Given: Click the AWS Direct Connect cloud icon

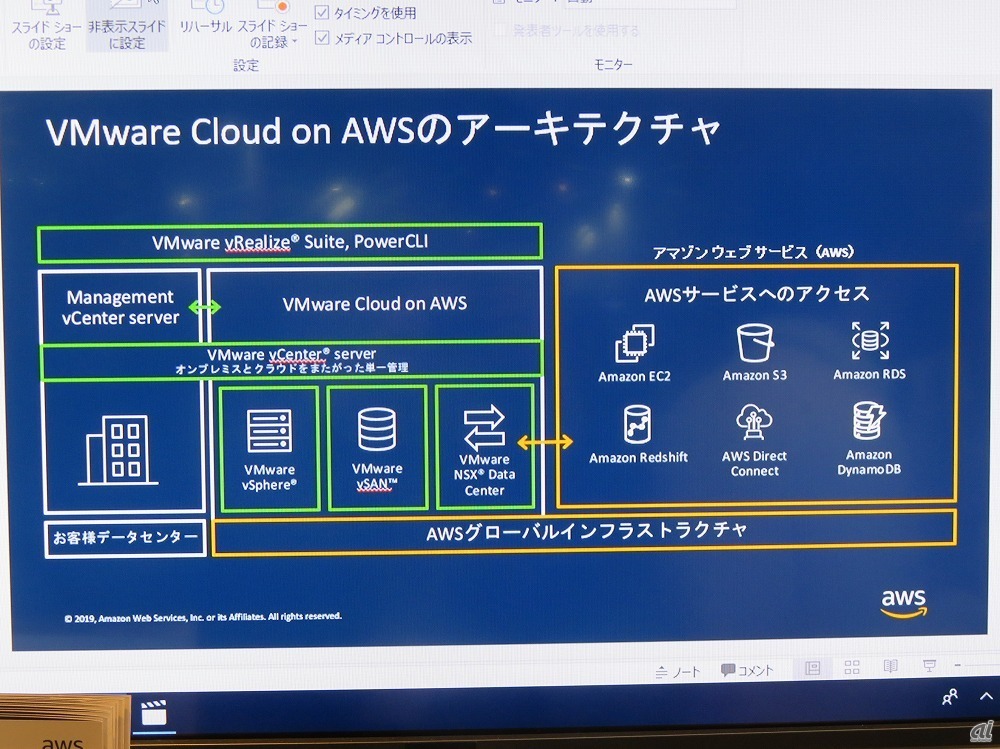Looking at the screenshot, I should (x=754, y=422).
